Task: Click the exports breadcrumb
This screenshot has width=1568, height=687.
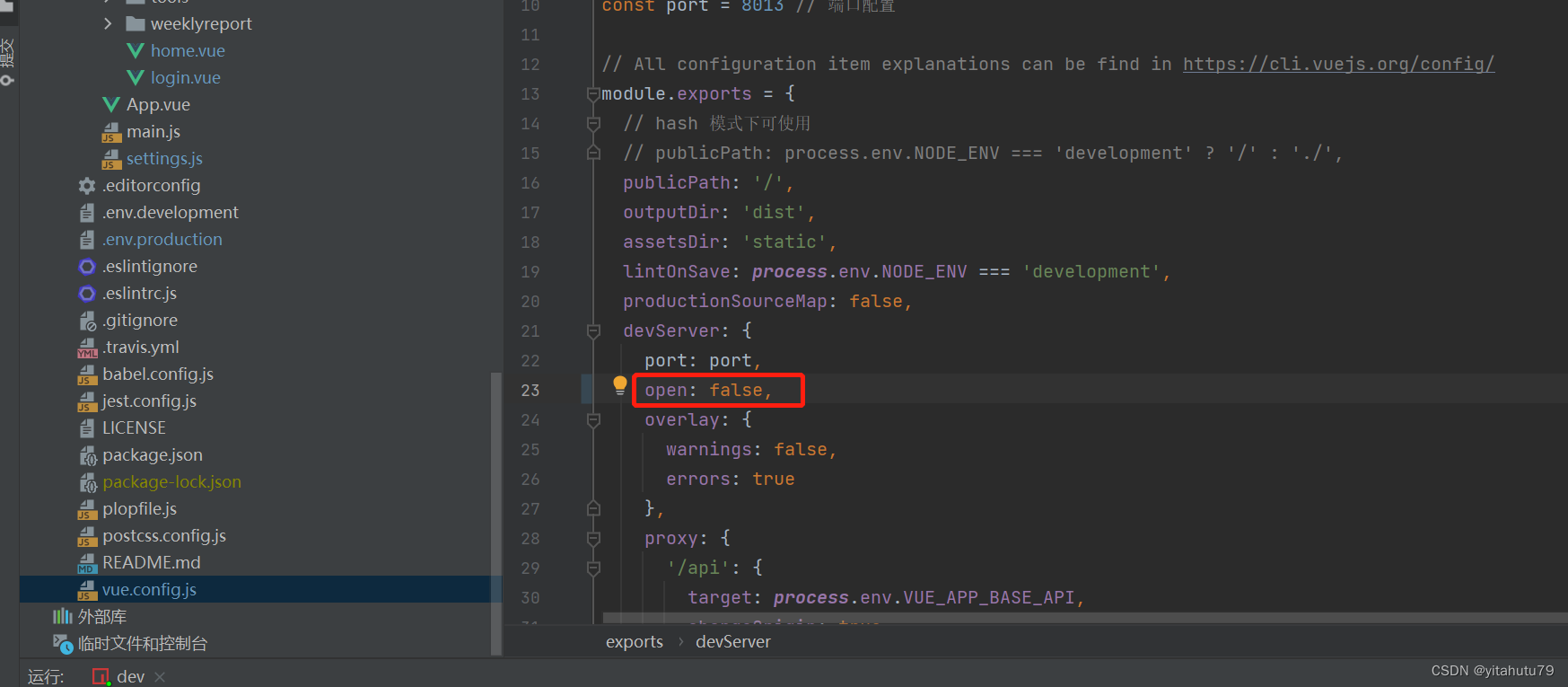Action: click(x=635, y=641)
